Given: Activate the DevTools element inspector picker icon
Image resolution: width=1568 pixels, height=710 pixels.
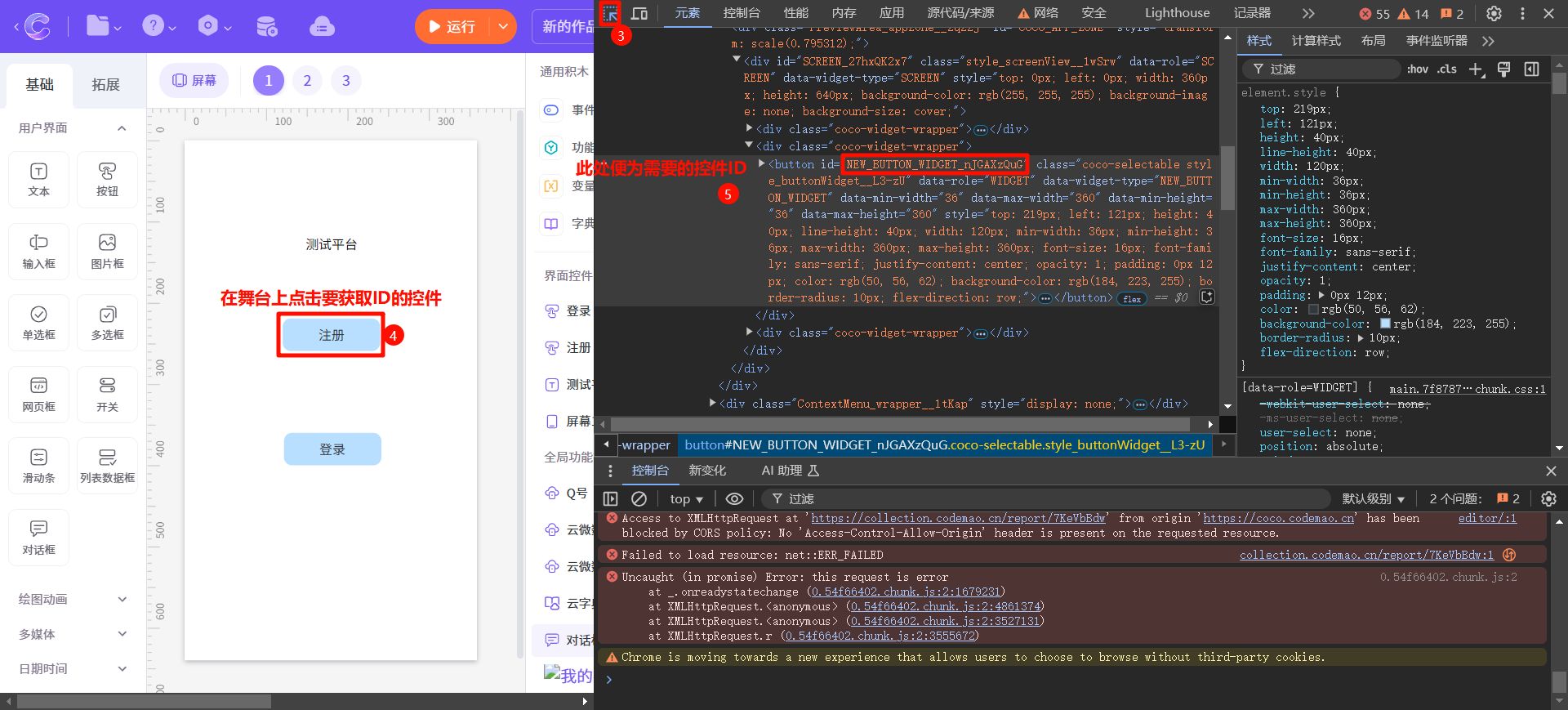Looking at the screenshot, I should click(x=610, y=13).
